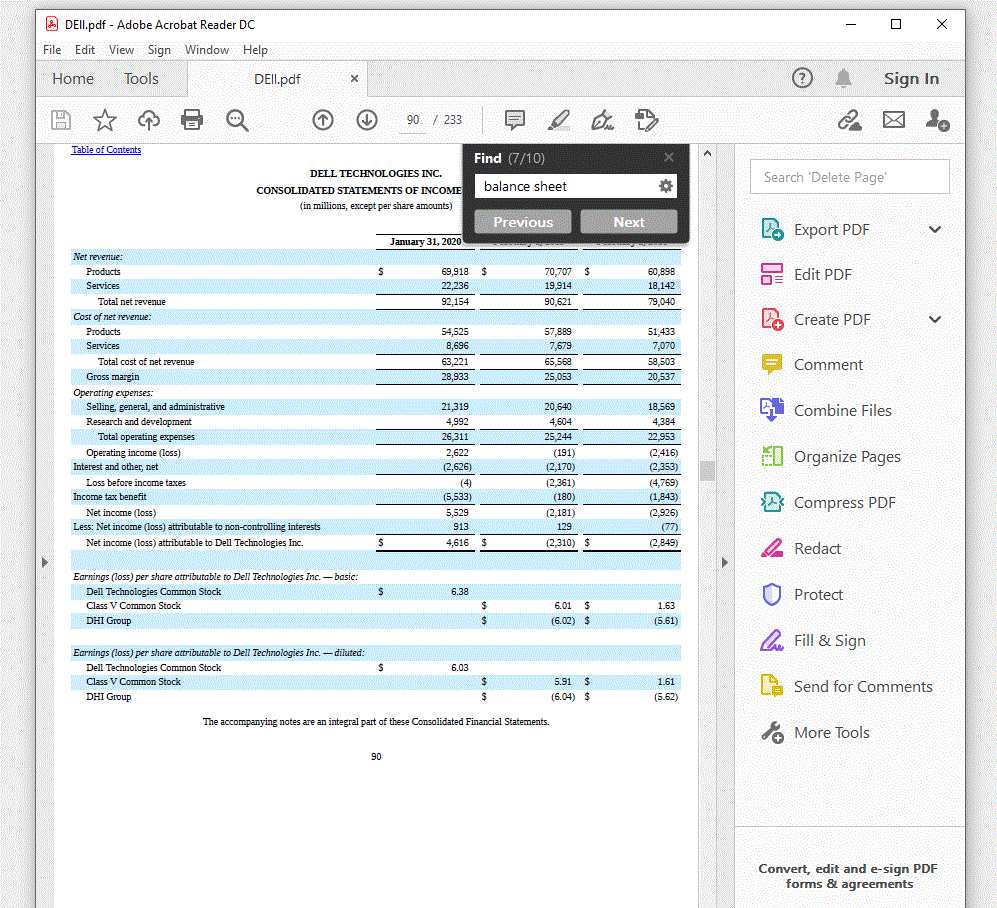Click the page number input field
This screenshot has height=908, width=997.
tap(412, 120)
